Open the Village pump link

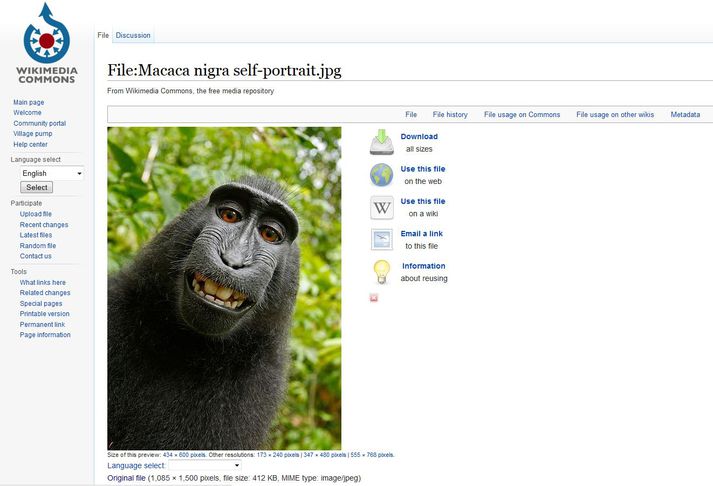[x=33, y=134]
